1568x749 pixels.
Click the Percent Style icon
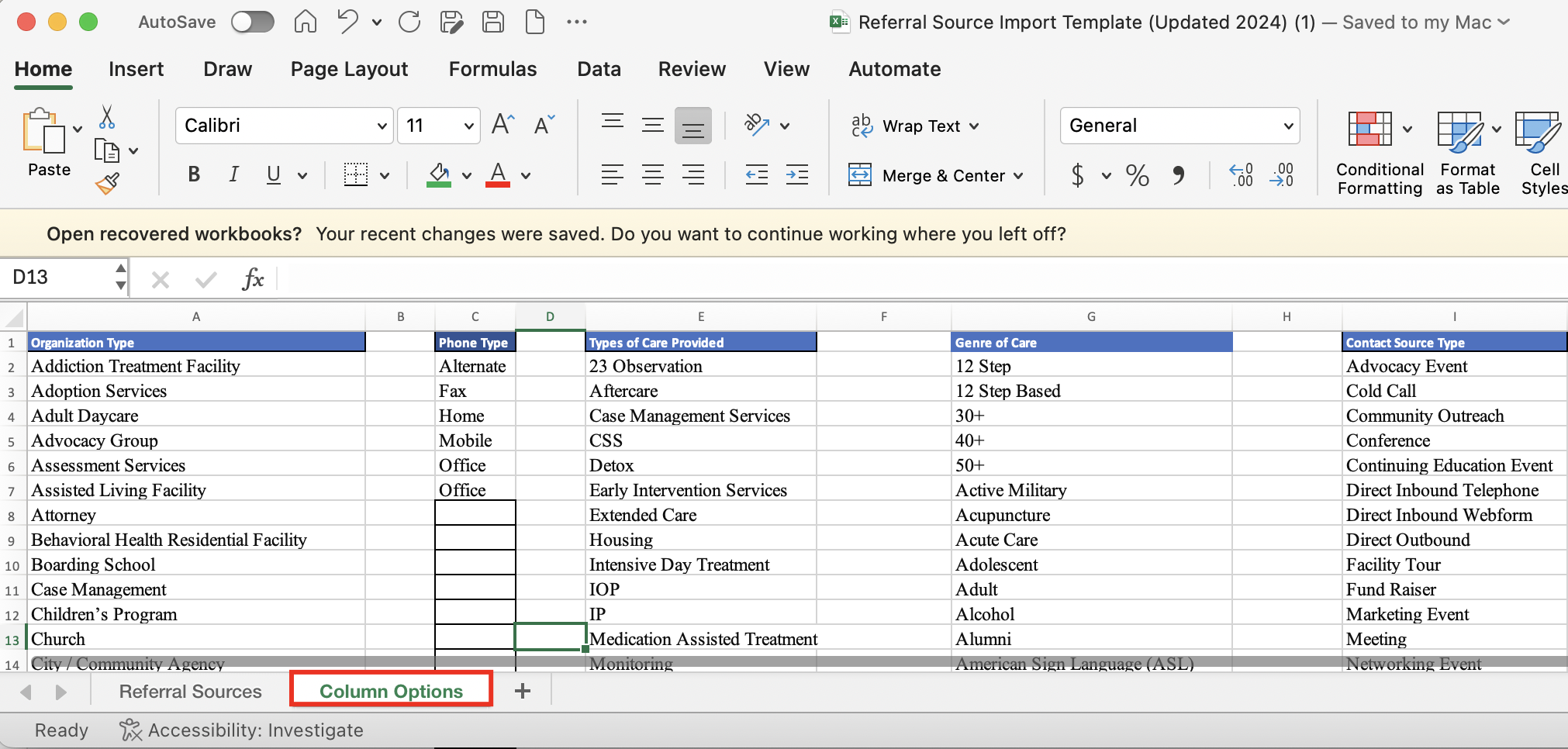[1137, 175]
